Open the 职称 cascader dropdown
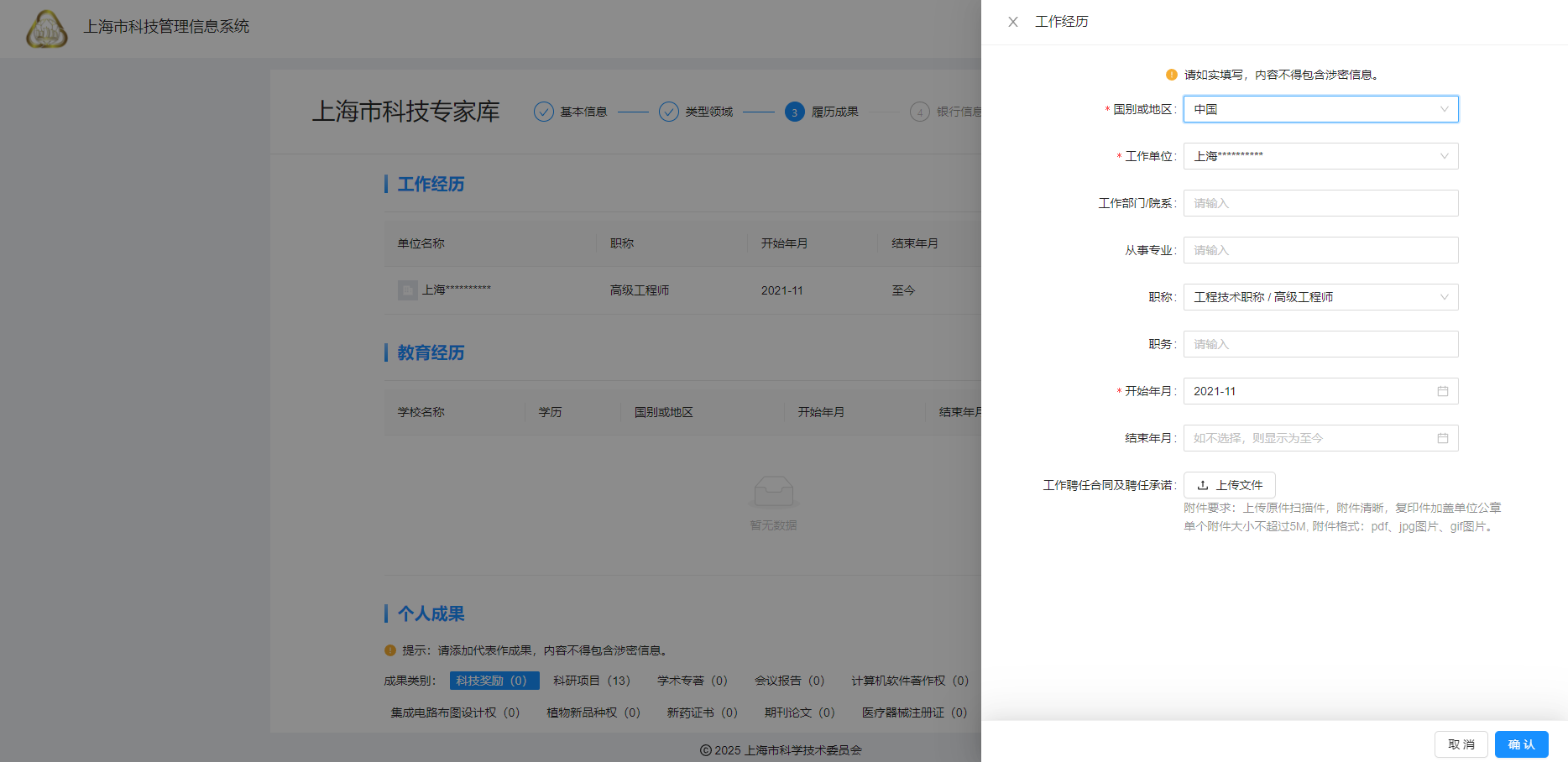This screenshot has width=1568, height=762. click(x=1320, y=297)
